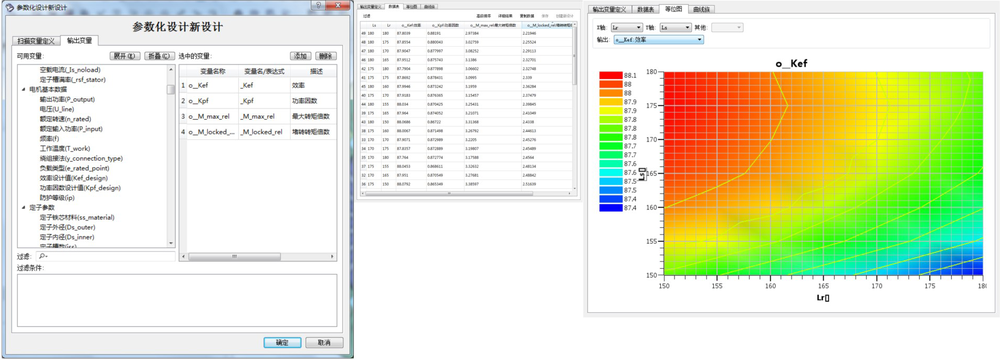Open the Y-axis Ls dropdown

click(675, 27)
